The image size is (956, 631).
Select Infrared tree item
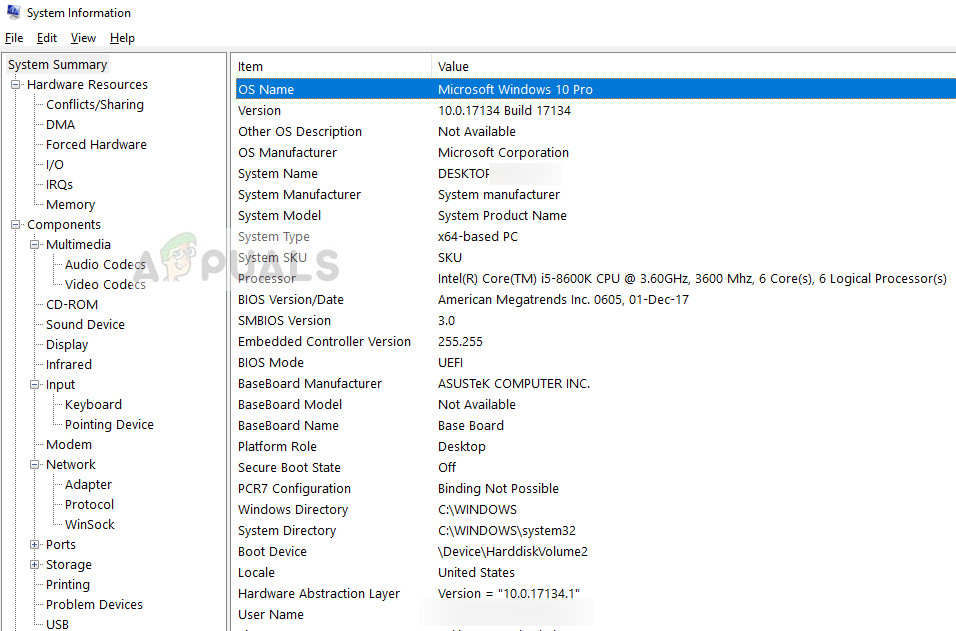(x=69, y=365)
